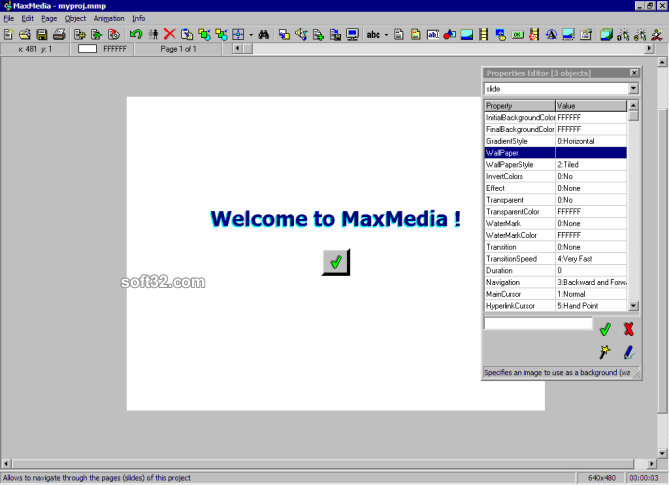
Task: Open the slide object dropdown in Properties Editor
Action: (x=633, y=88)
